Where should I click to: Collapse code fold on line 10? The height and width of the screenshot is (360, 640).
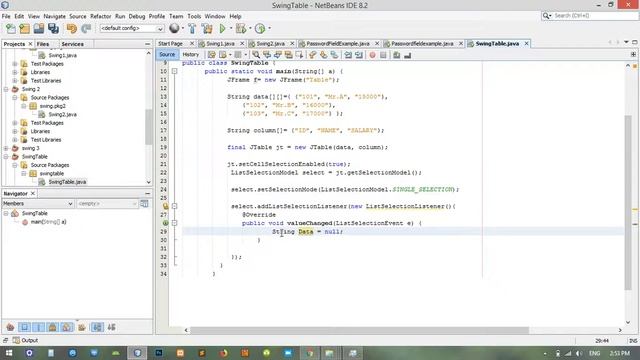coord(175,71)
